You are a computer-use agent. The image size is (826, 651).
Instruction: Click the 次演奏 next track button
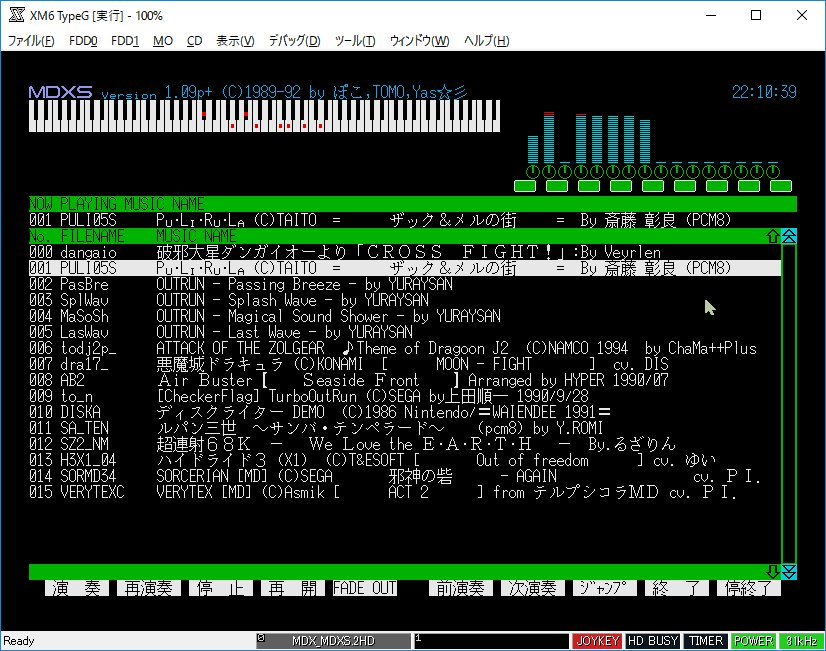[x=533, y=588]
